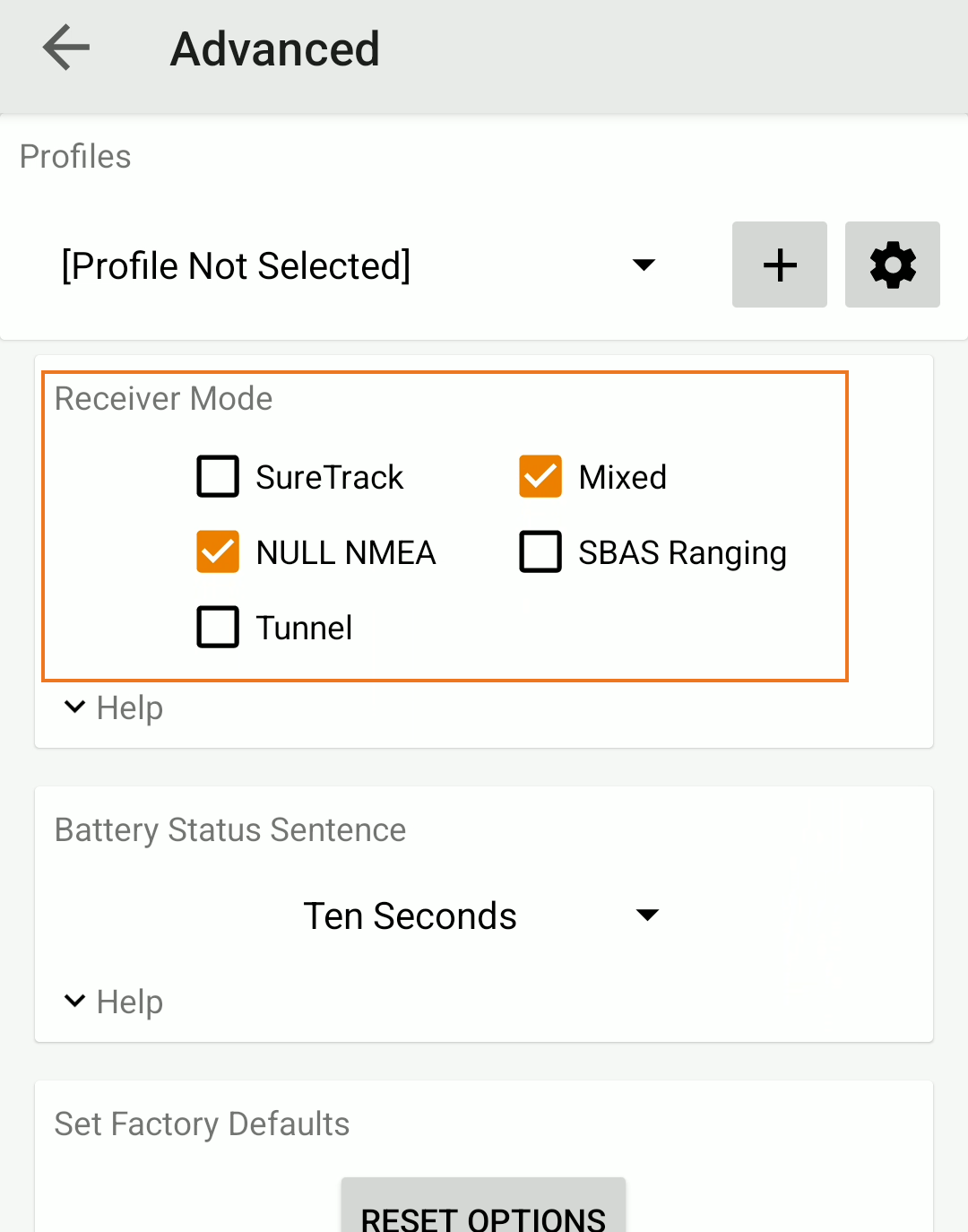Tap the Profiles section label
Viewport: 968px width, 1232px height.
click(x=75, y=156)
